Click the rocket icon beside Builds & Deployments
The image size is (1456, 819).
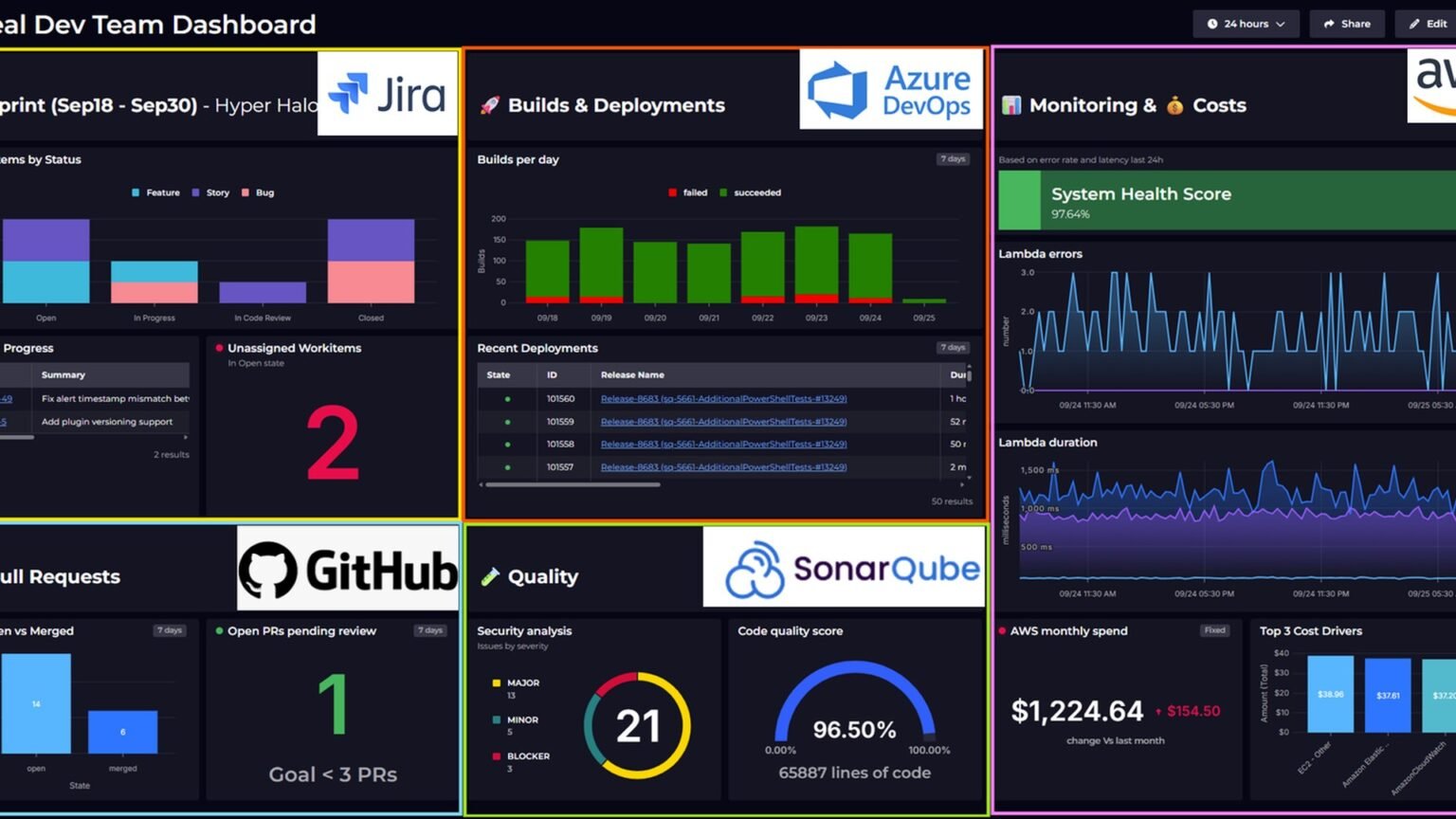(x=489, y=105)
